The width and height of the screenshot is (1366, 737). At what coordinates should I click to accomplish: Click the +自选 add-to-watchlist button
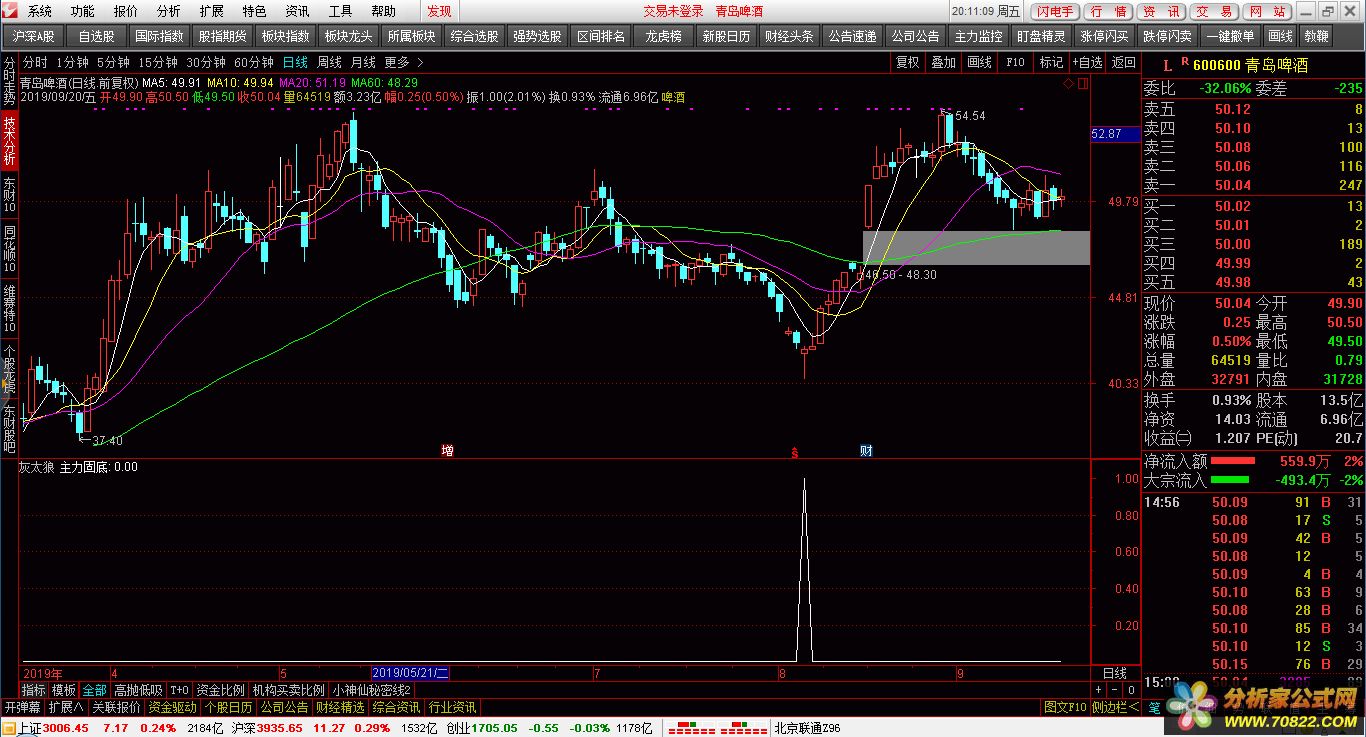1087,62
